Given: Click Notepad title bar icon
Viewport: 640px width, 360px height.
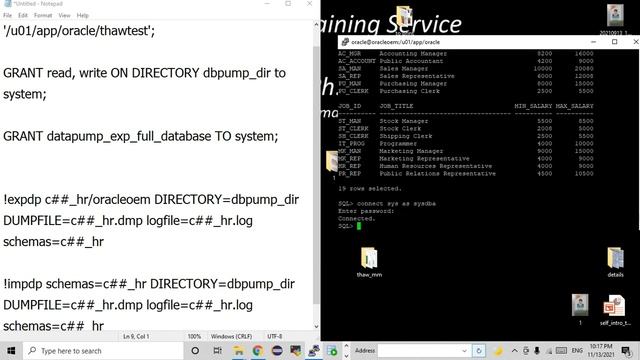Looking at the screenshot, I should point(7,4).
